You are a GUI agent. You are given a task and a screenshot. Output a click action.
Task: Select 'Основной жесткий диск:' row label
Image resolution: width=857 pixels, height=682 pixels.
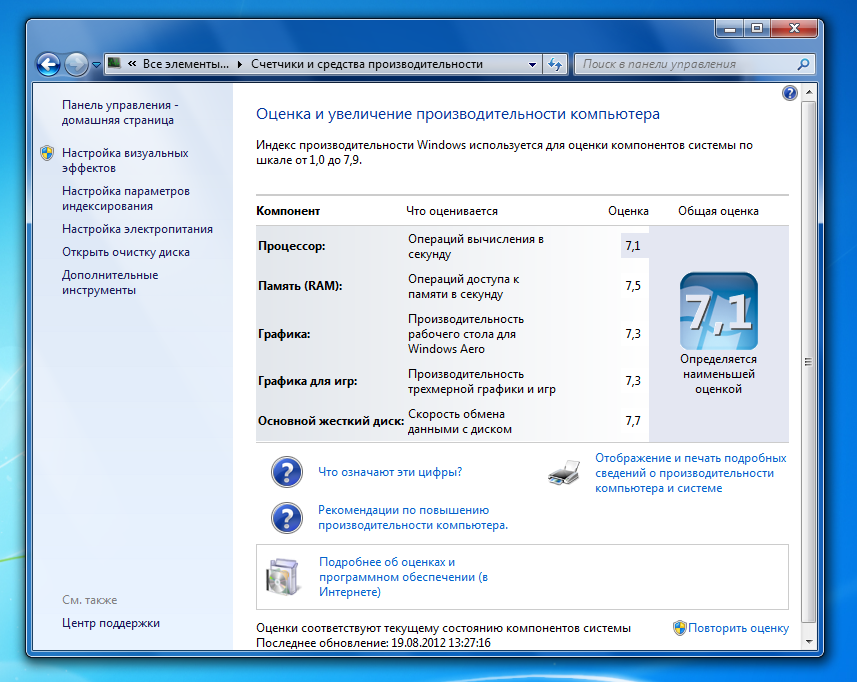[331, 421]
